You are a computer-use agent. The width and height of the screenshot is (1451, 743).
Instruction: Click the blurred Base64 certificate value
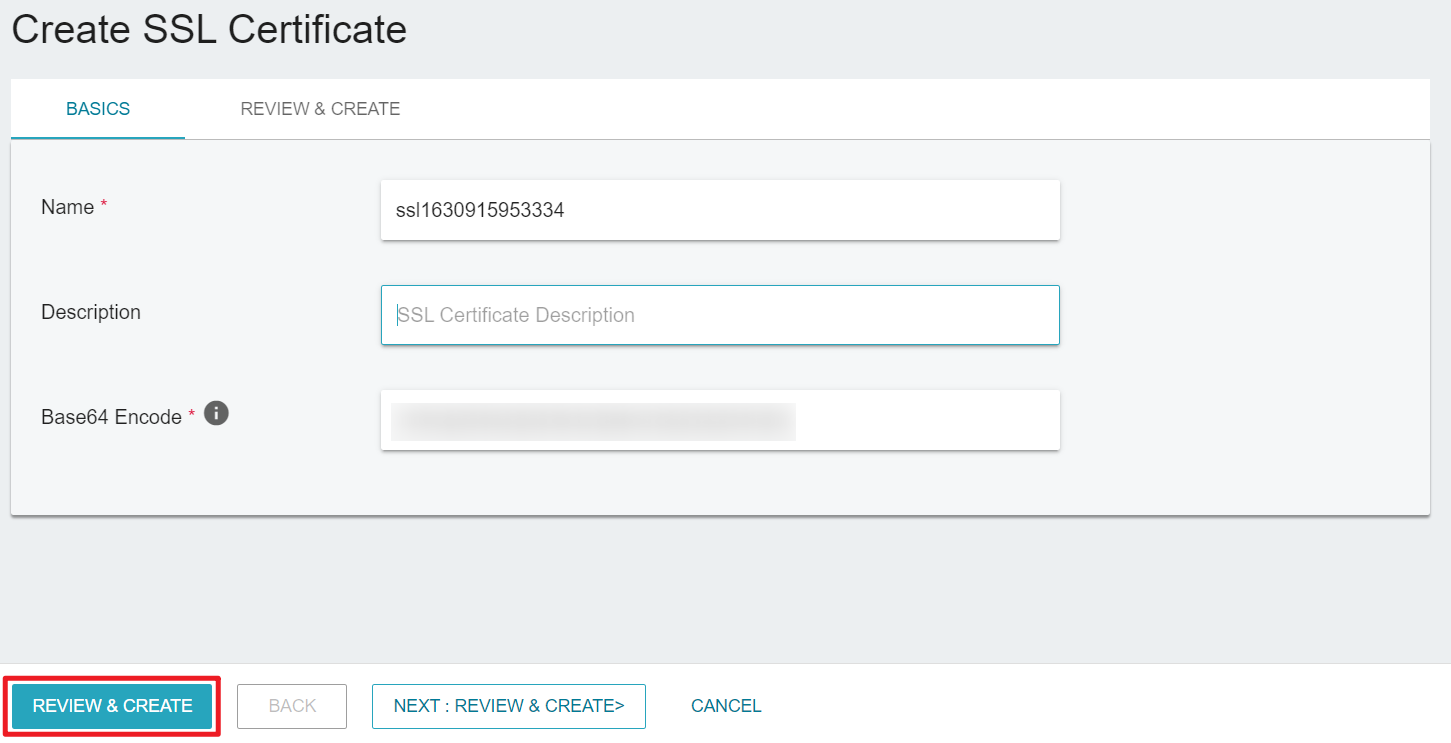(x=593, y=421)
